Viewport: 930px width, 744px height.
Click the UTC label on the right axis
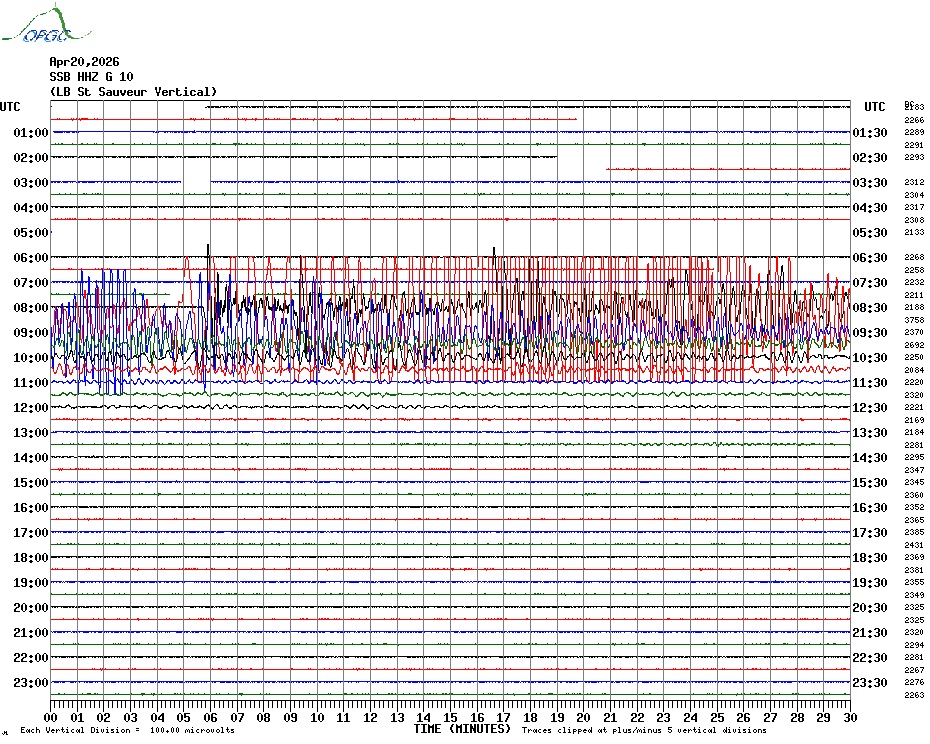pyautogui.click(x=875, y=107)
